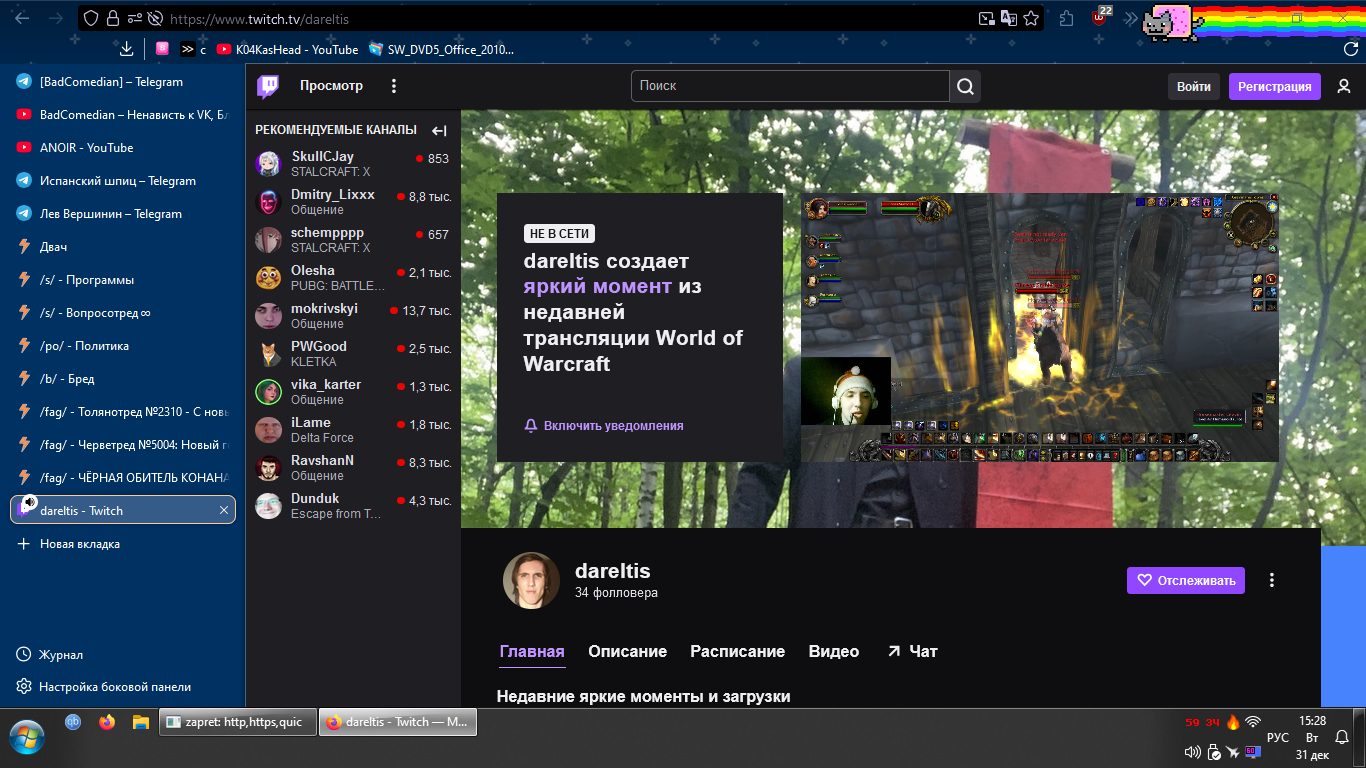This screenshot has width=1366, height=768.
Task: Click the shield tracking protection icon
Action: click(x=90, y=18)
